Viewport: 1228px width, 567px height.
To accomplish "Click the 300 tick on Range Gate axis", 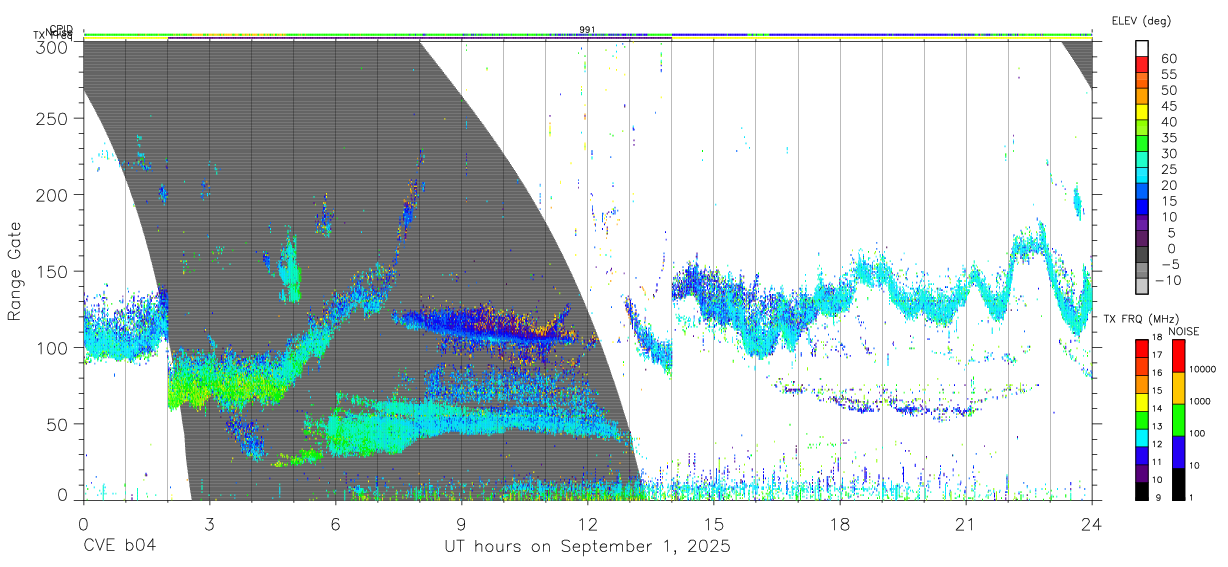I will (52, 45).
